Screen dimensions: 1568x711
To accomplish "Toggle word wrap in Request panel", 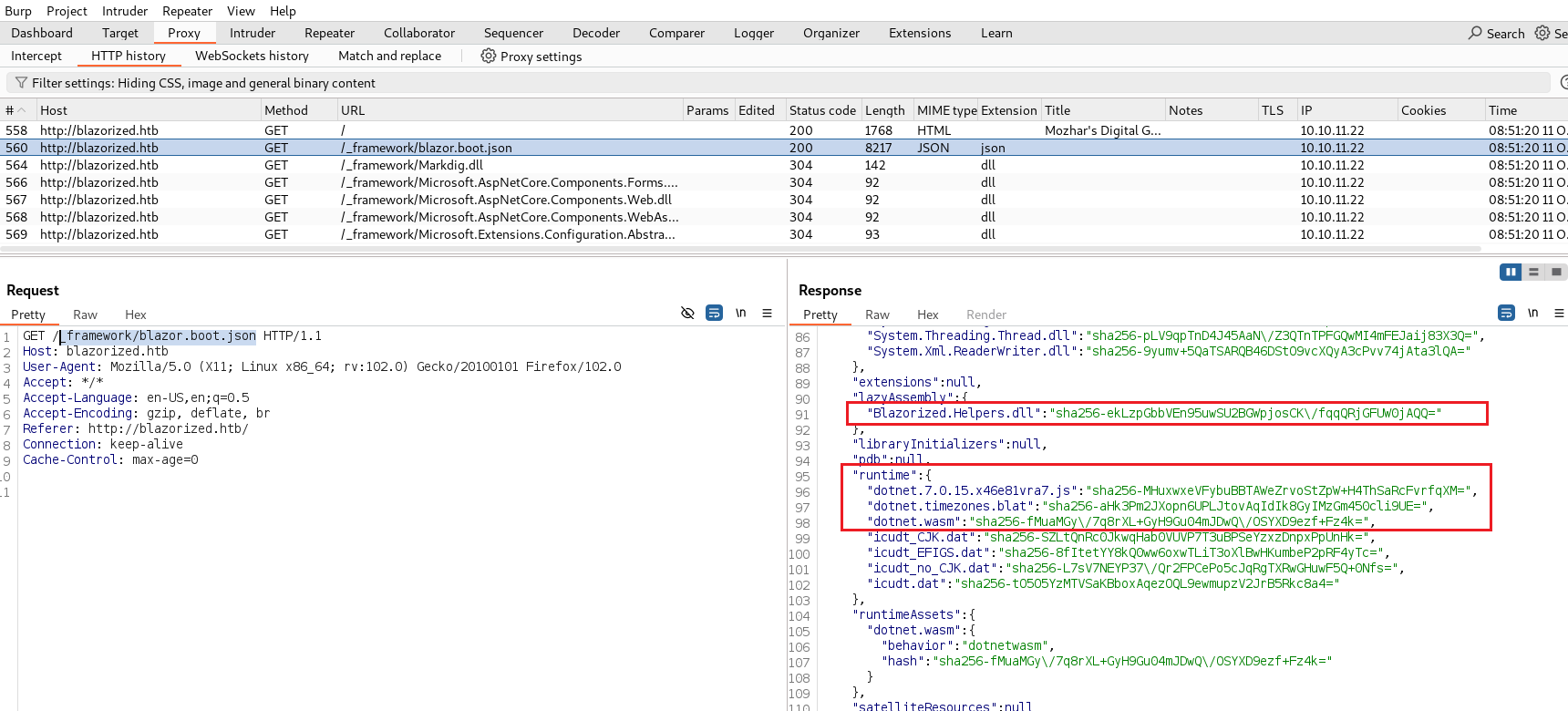I will coord(714,313).
